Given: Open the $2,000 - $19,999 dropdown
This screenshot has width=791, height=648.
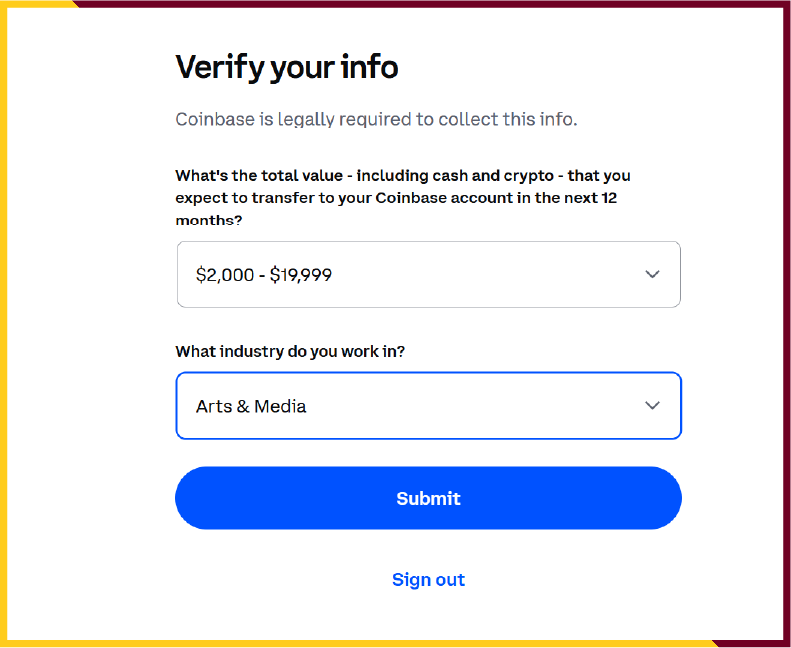Looking at the screenshot, I should 428,274.
